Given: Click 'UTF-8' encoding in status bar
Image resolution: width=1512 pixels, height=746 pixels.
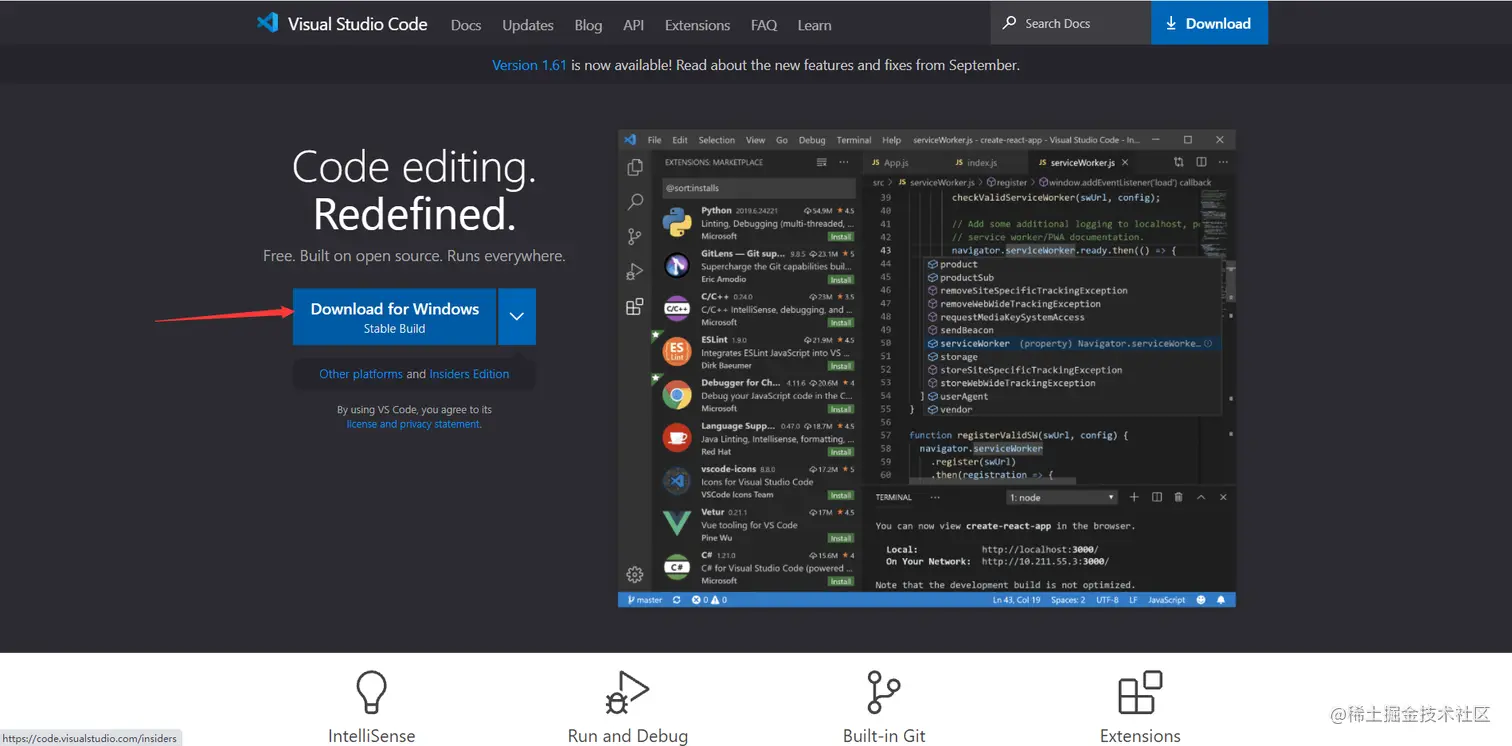Looking at the screenshot, I should pos(1107,600).
